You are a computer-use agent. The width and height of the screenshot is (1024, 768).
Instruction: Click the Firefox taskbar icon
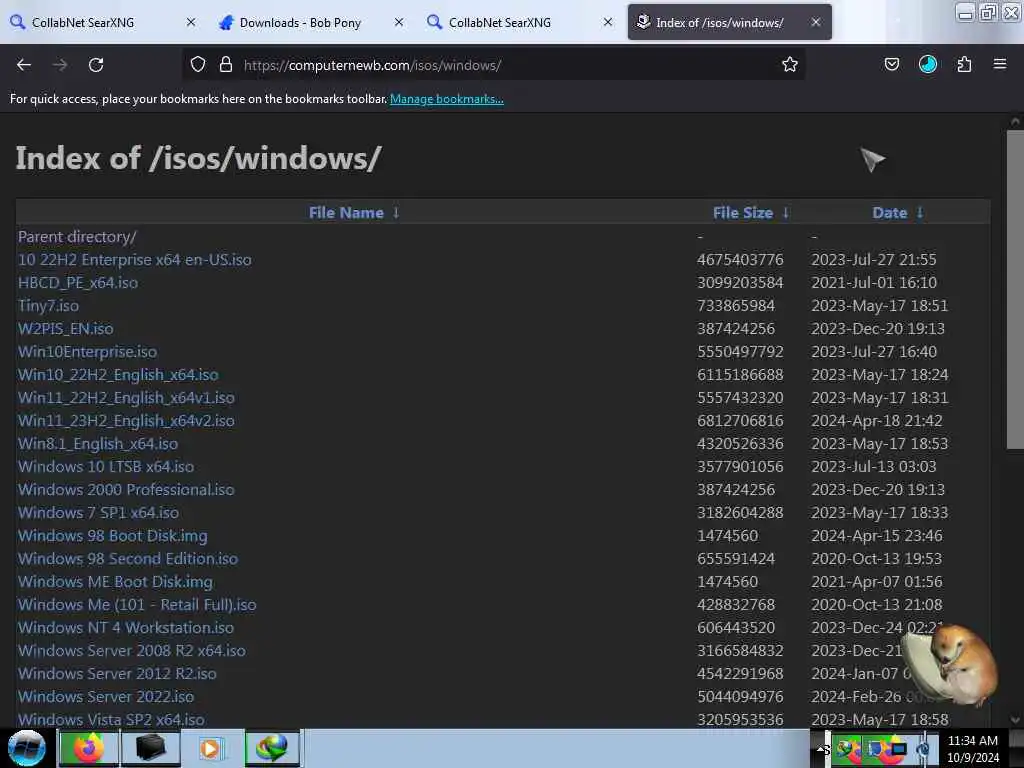[x=89, y=748]
